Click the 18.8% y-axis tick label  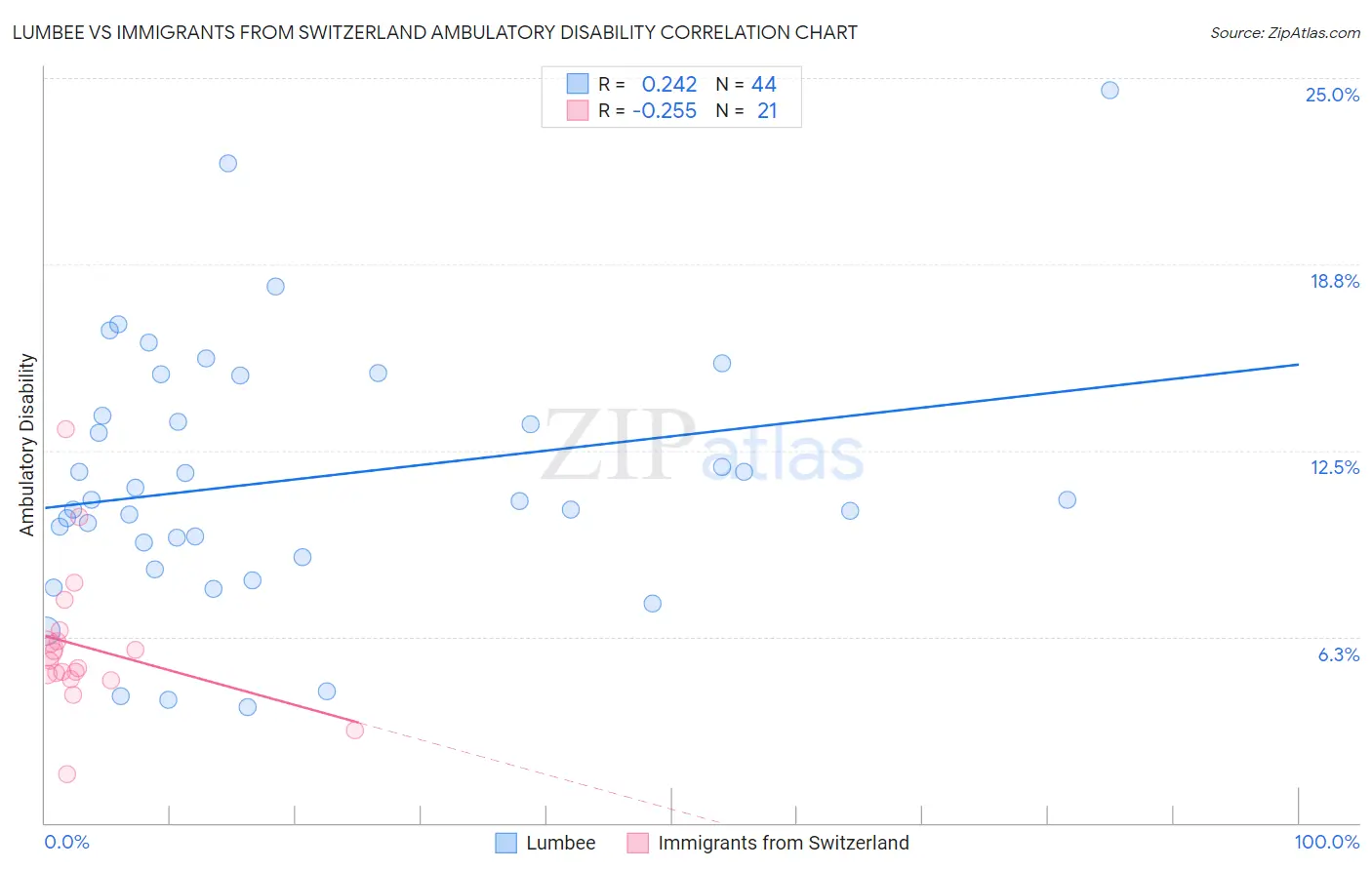[x=1334, y=281]
